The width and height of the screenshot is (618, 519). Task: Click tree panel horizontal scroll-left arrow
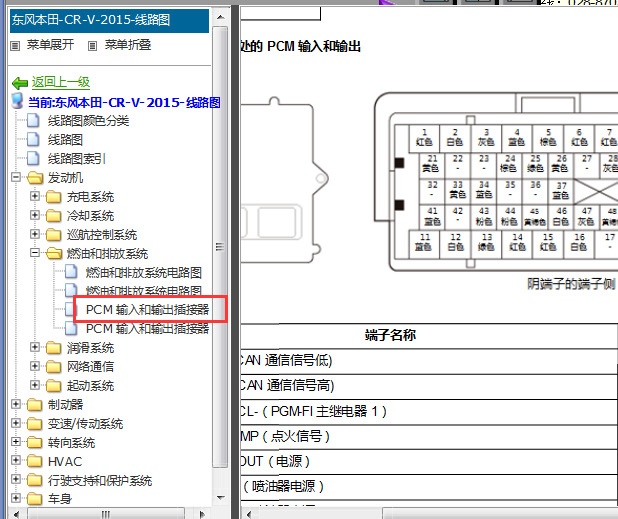[x=16, y=514]
